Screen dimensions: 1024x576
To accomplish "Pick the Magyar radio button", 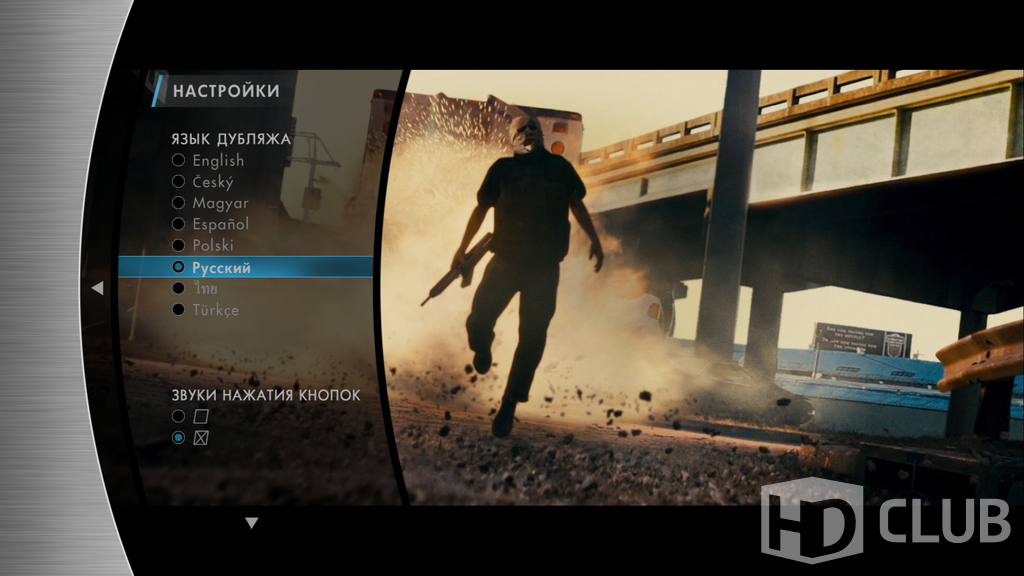I will click(x=178, y=202).
